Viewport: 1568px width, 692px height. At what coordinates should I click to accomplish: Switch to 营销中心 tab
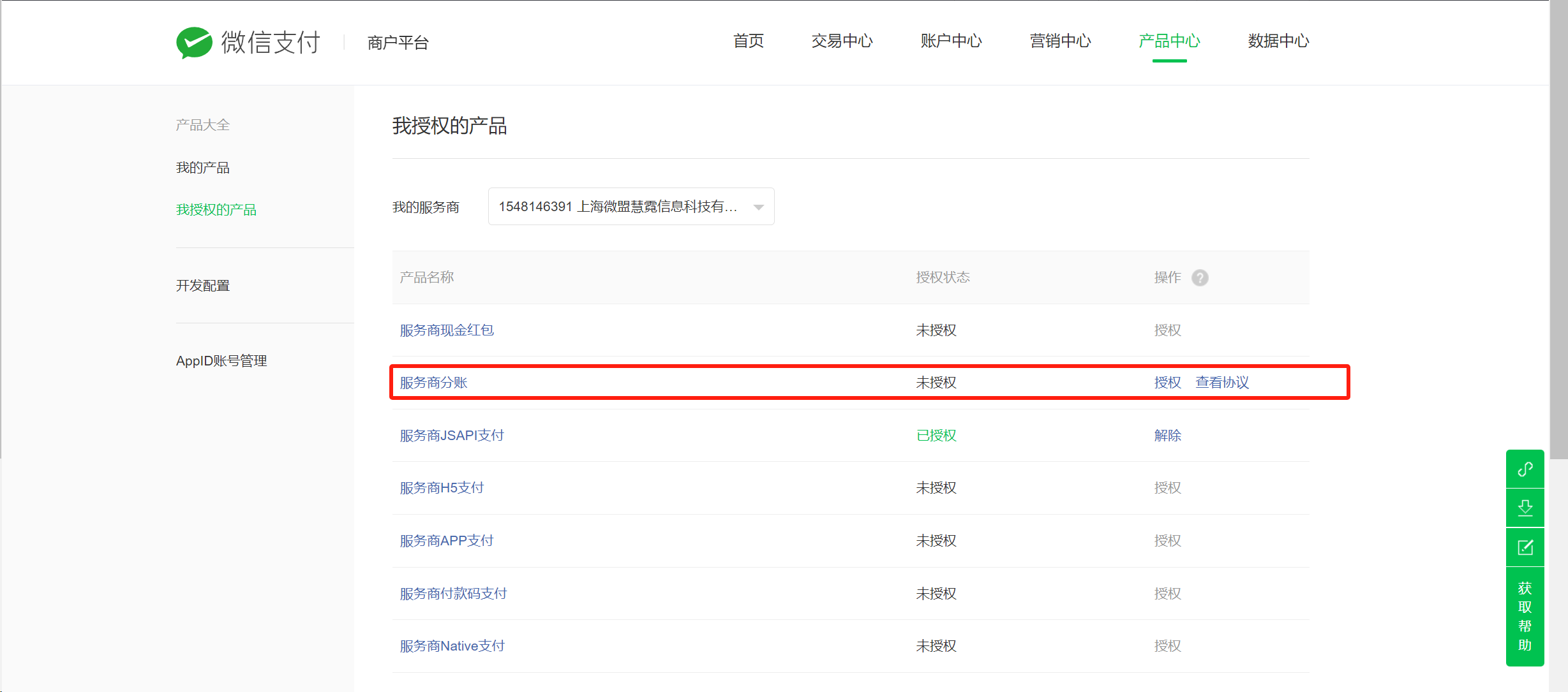pyautogui.click(x=1060, y=41)
